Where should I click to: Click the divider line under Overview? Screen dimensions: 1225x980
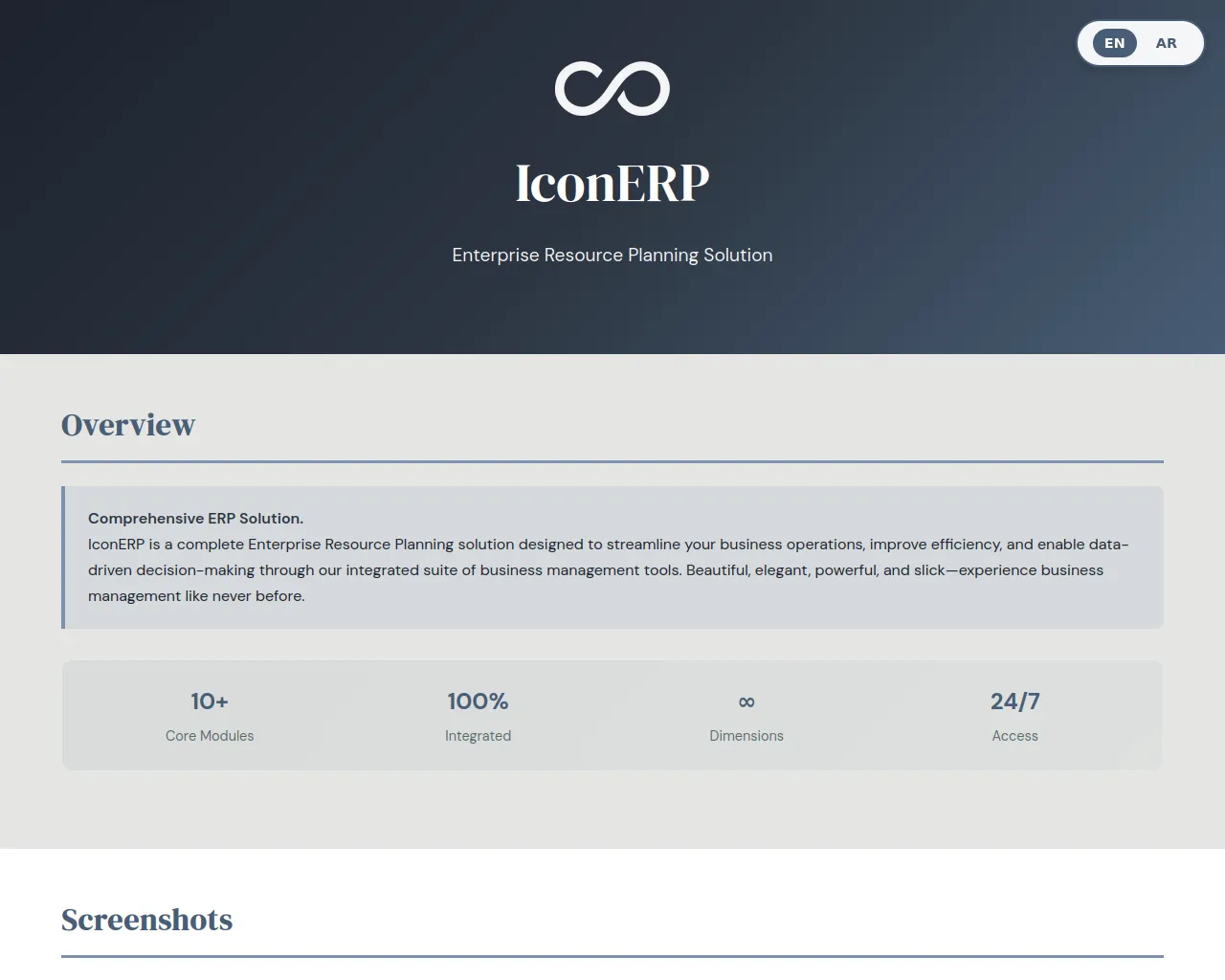pos(612,461)
